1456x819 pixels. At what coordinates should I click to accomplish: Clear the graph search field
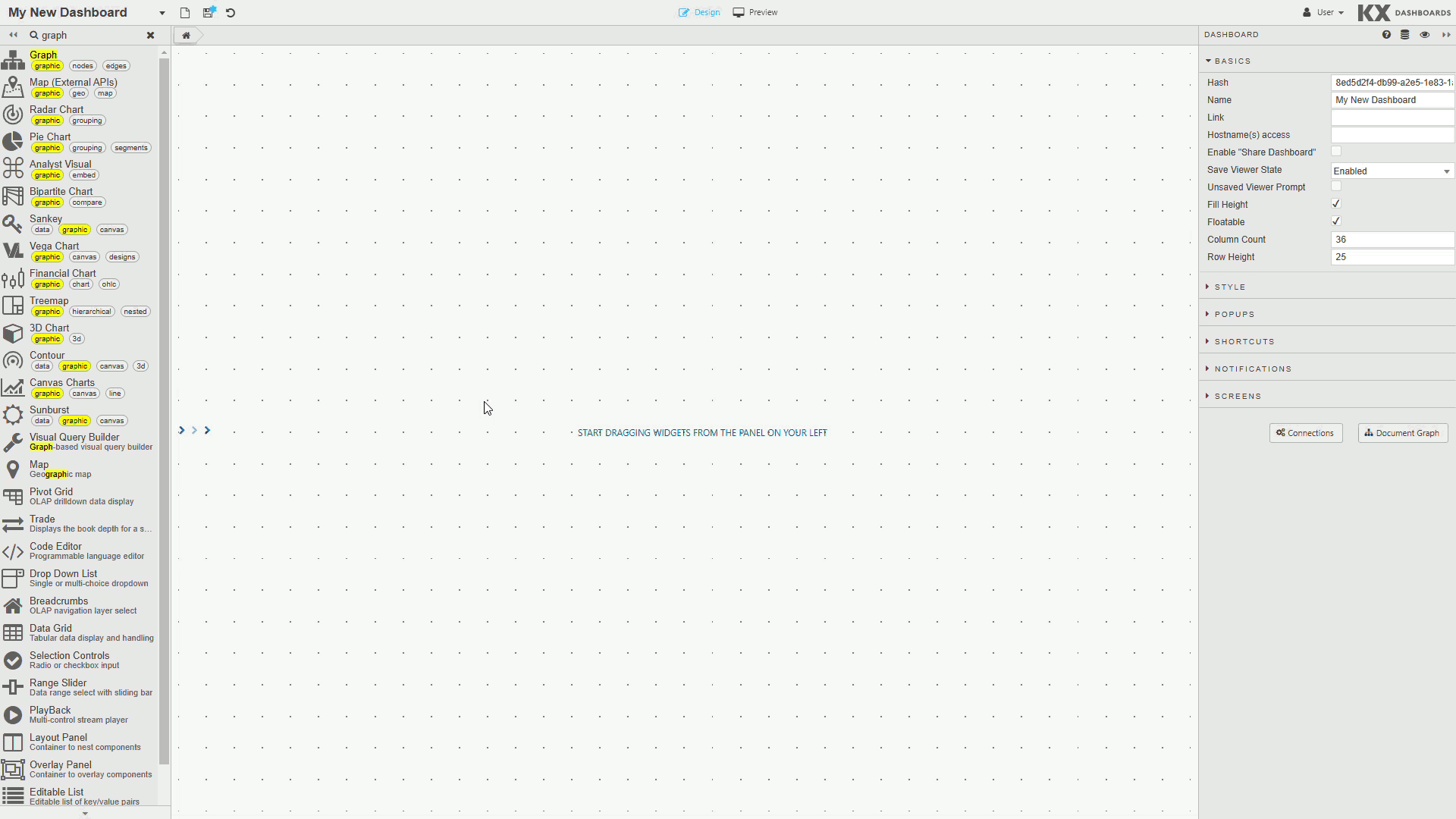150,35
